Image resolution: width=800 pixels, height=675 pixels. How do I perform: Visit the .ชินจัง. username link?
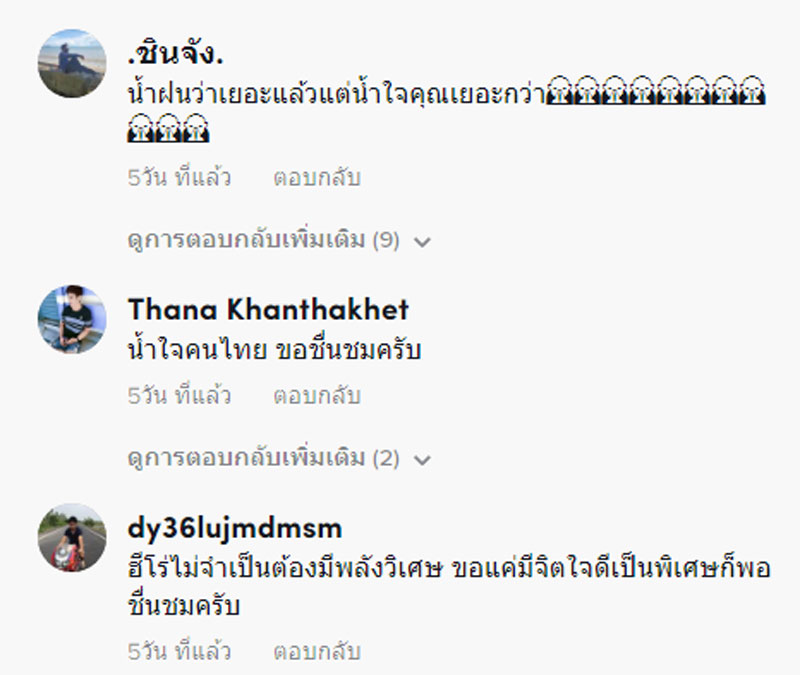(x=176, y=54)
